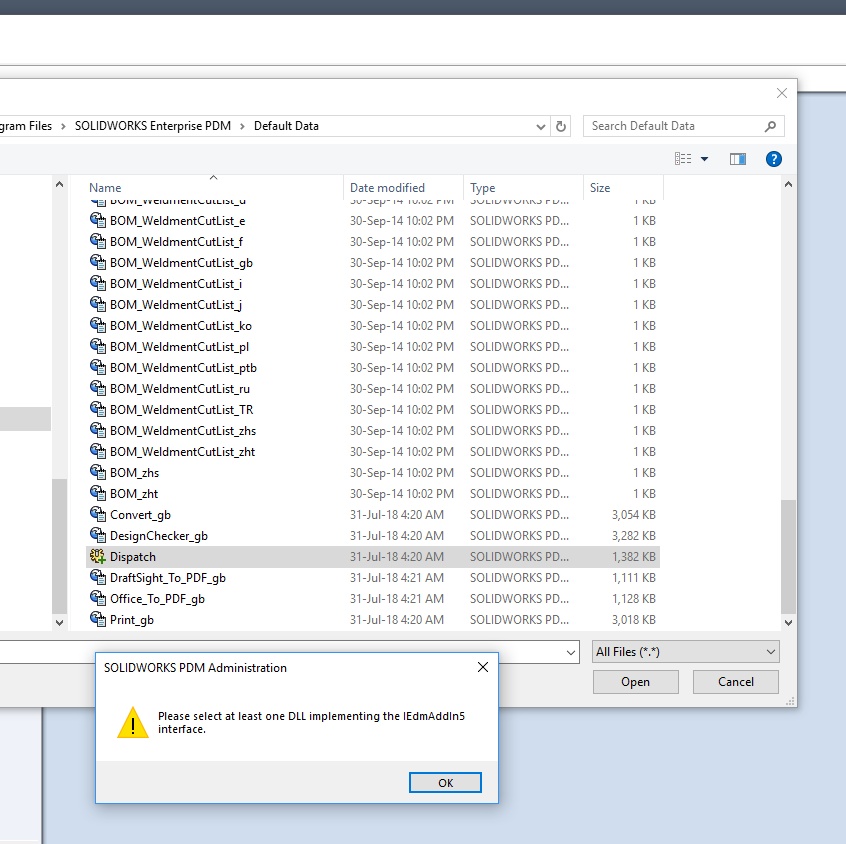Toggle the preview pane button
Screen dimensions: 846x844
click(x=738, y=159)
